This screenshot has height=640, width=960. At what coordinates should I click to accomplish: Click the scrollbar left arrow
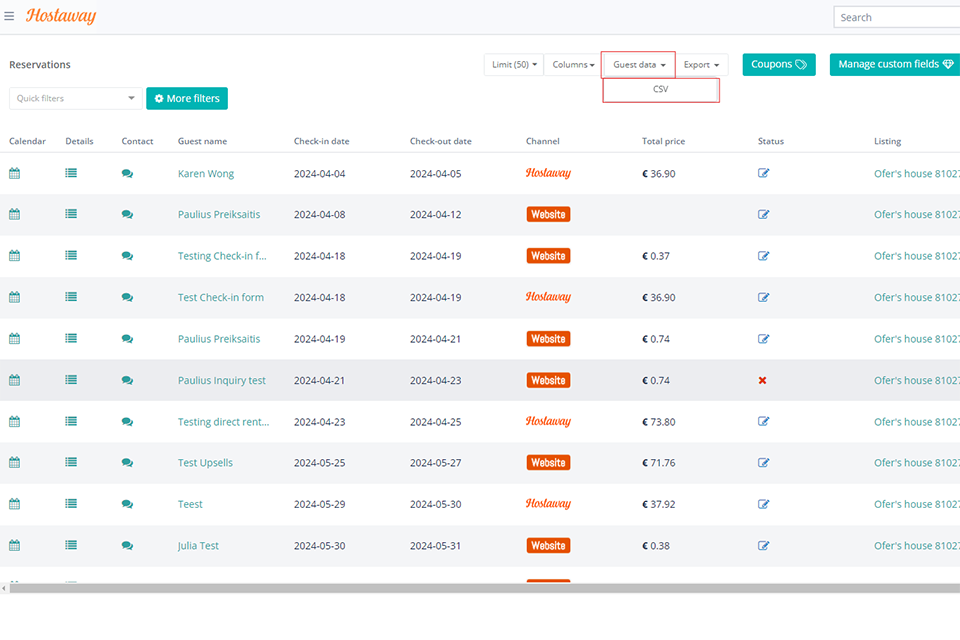point(4,588)
